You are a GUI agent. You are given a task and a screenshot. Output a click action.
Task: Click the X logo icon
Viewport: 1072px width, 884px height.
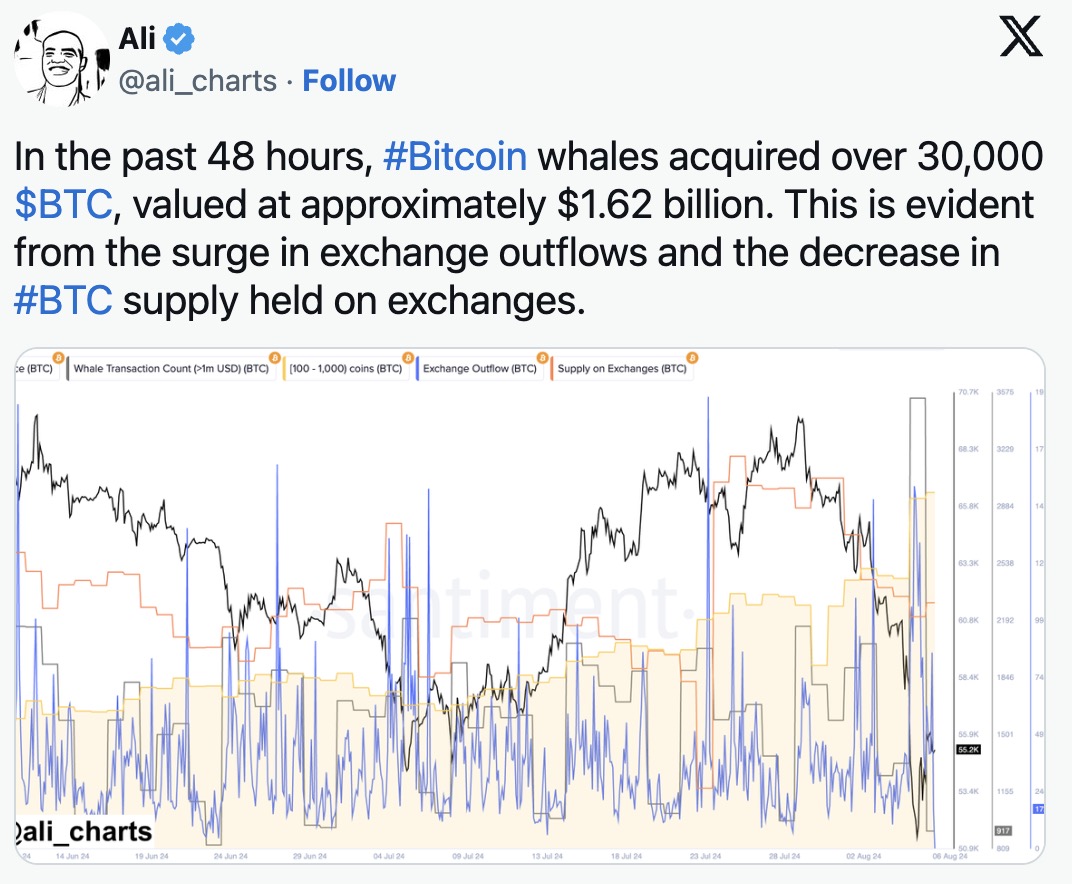(1021, 37)
